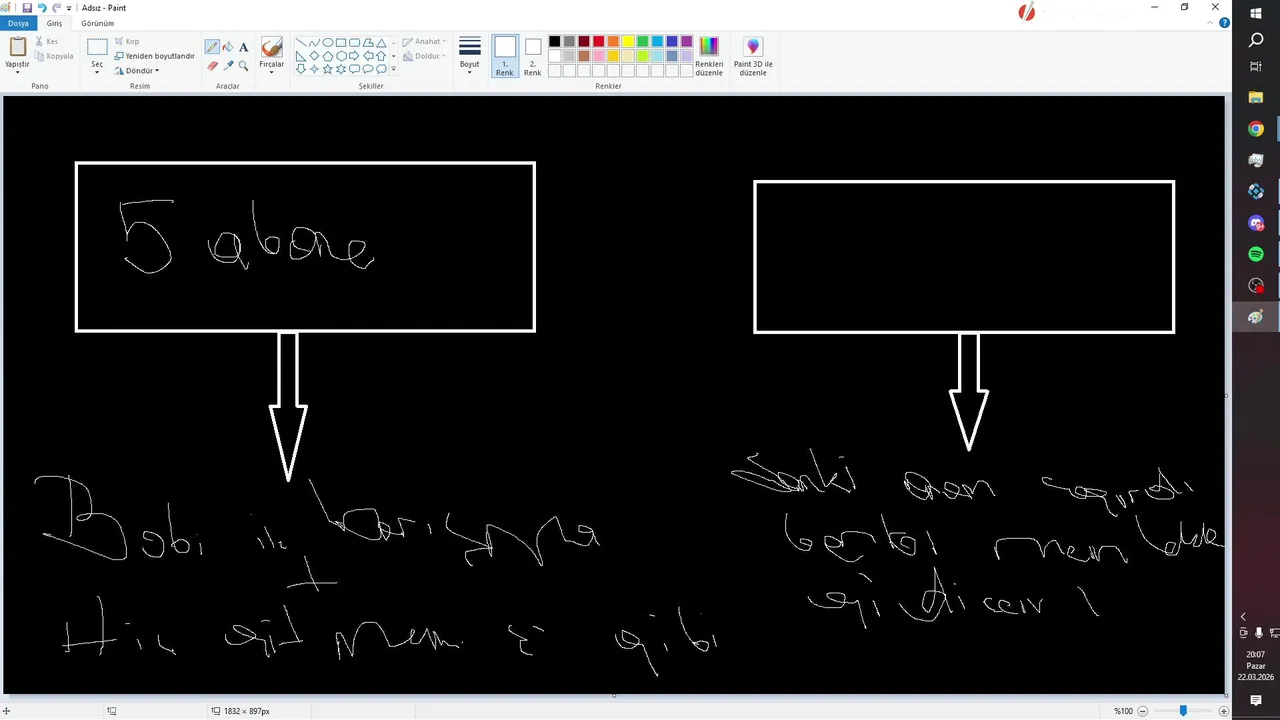Image resolution: width=1280 pixels, height=720 pixels.
Task: Open Renkleri düzenle color editor
Action: point(708,56)
